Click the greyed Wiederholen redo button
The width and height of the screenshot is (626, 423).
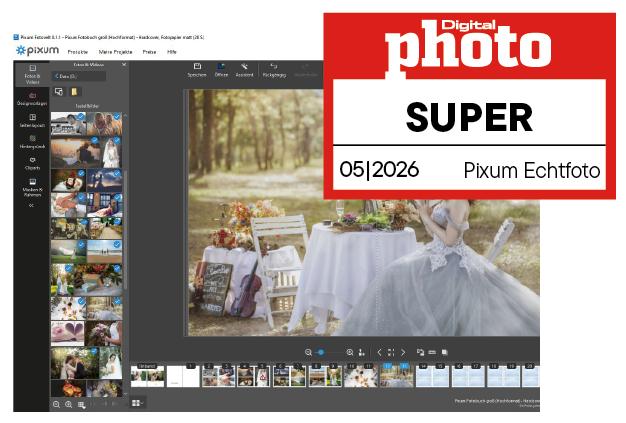click(x=306, y=70)
